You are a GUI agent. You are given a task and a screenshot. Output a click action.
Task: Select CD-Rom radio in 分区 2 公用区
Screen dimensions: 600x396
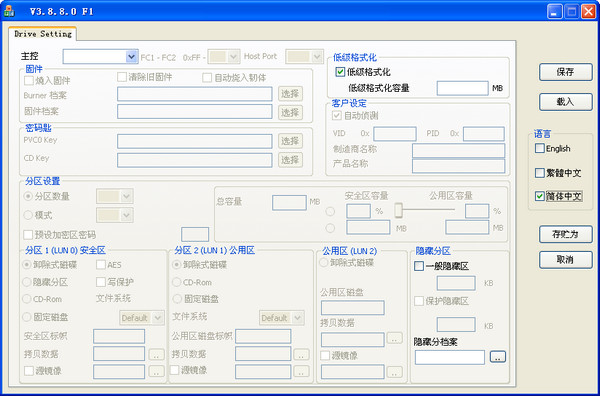point(176,282)
